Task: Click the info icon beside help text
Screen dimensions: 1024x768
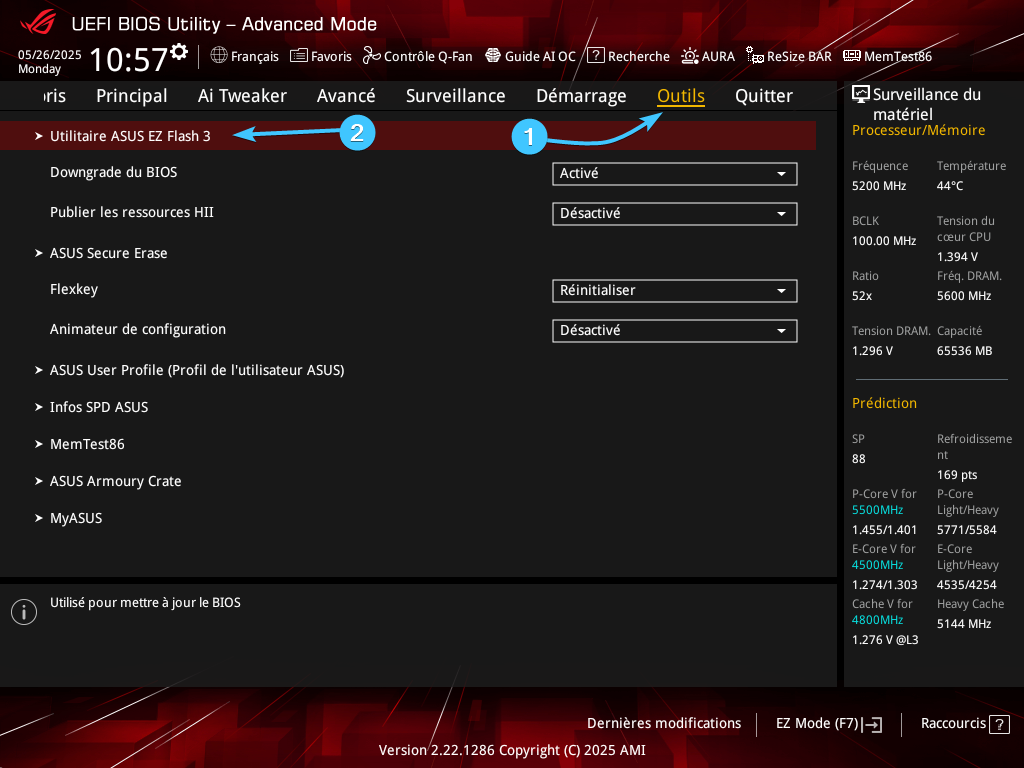Action: tap(24, 612)
